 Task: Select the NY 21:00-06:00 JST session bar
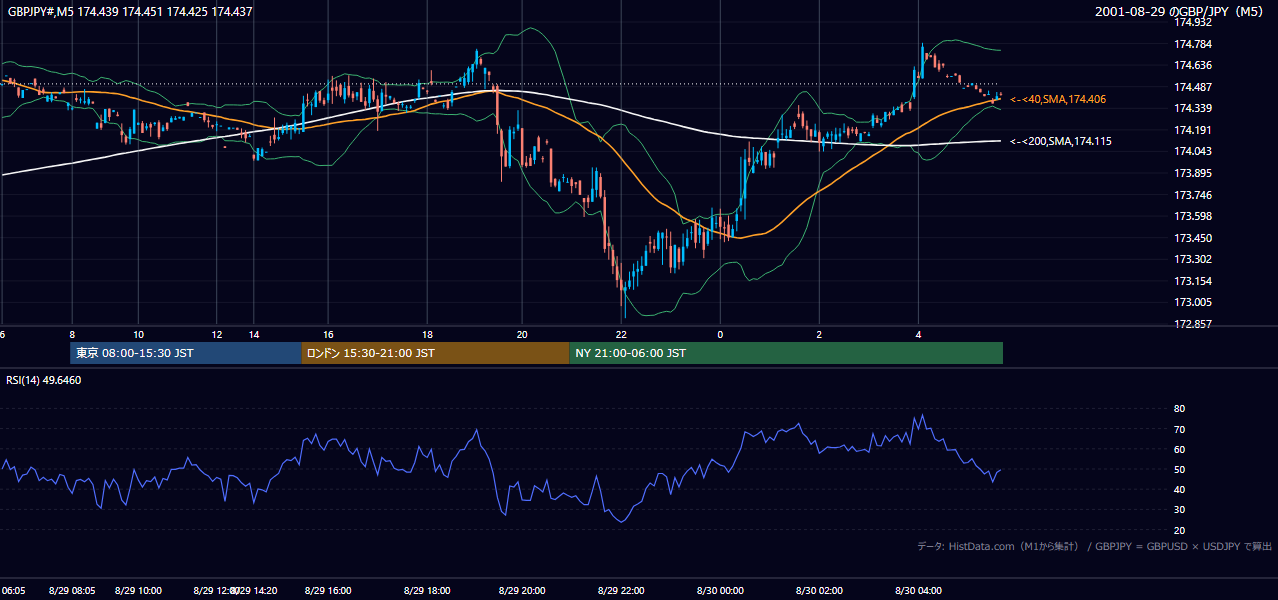tap(786, 353)
